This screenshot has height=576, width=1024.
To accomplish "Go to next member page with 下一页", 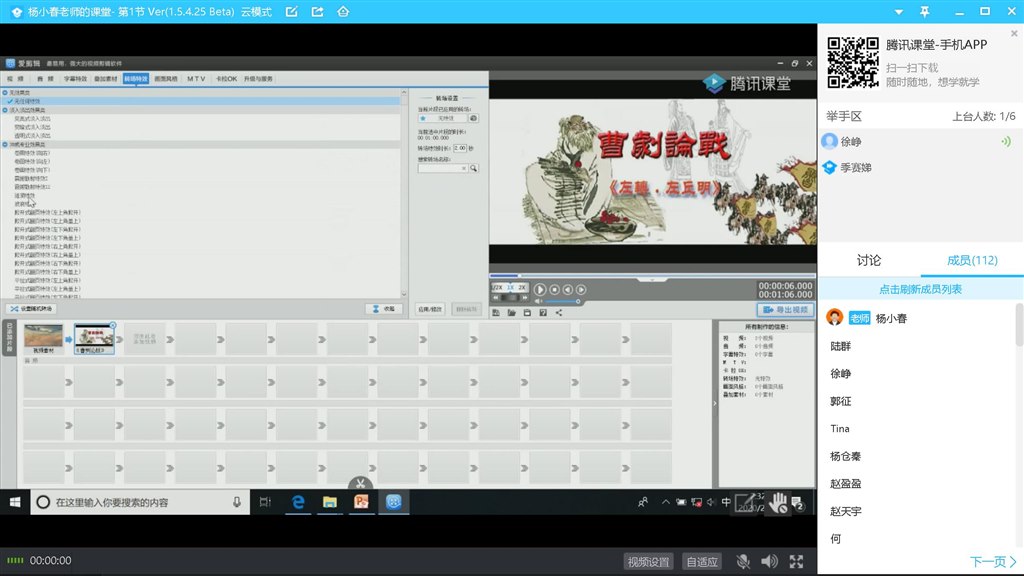I will [993, 562].
